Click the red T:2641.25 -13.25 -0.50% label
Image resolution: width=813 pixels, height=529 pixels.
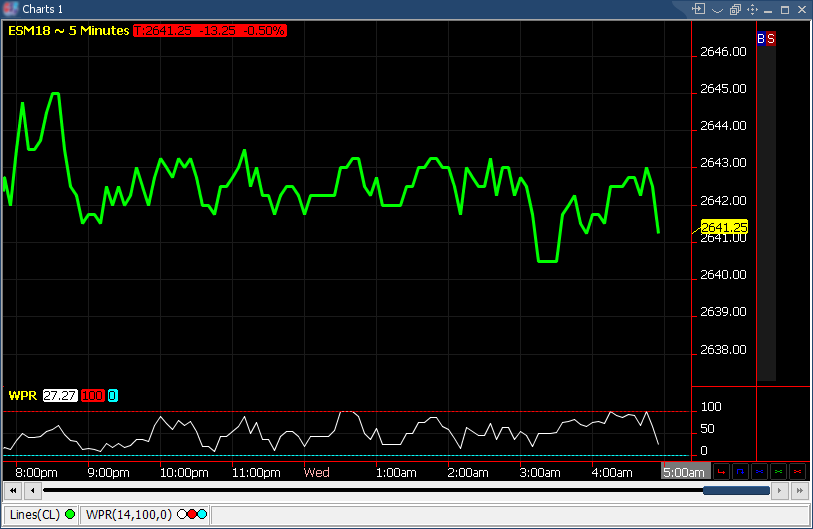[209, 31]
